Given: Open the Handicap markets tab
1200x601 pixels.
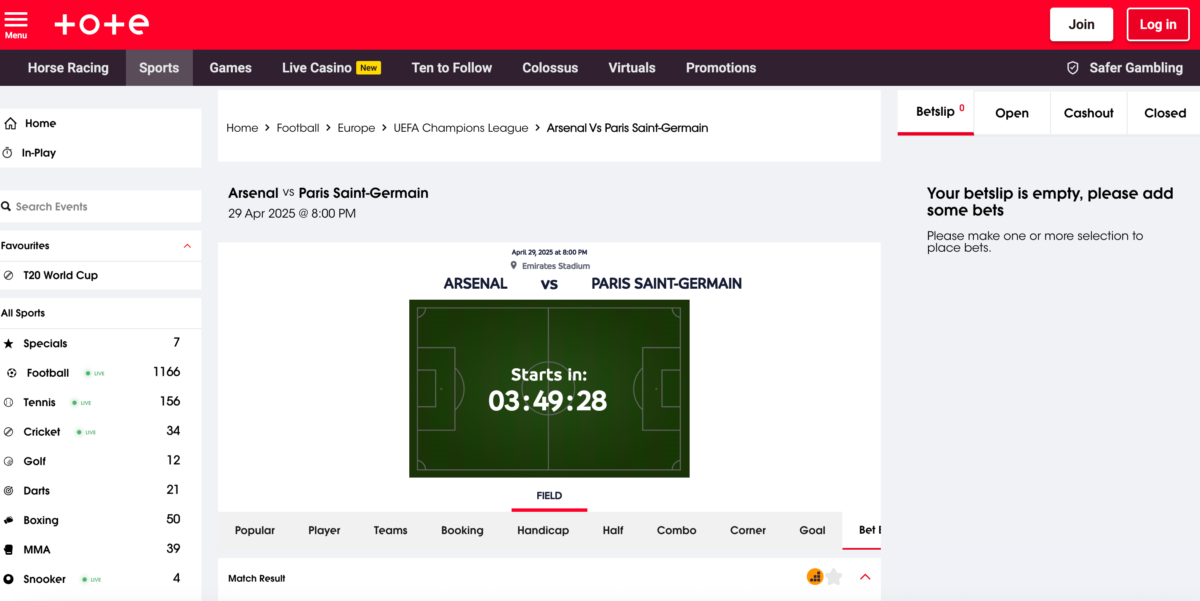Looking at the screenshot, I should tap(543, 530).
